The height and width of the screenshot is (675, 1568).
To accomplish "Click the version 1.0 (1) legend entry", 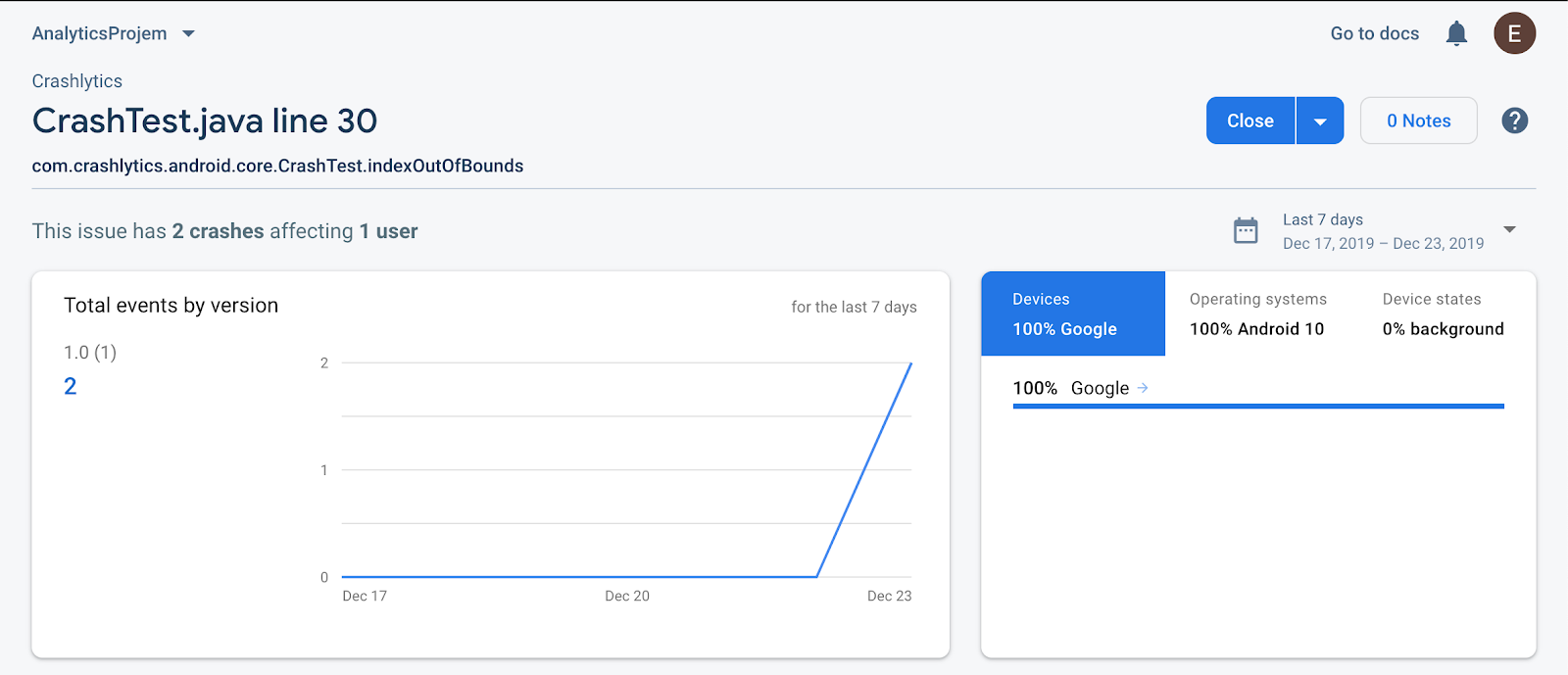I will tap(90, 353).
